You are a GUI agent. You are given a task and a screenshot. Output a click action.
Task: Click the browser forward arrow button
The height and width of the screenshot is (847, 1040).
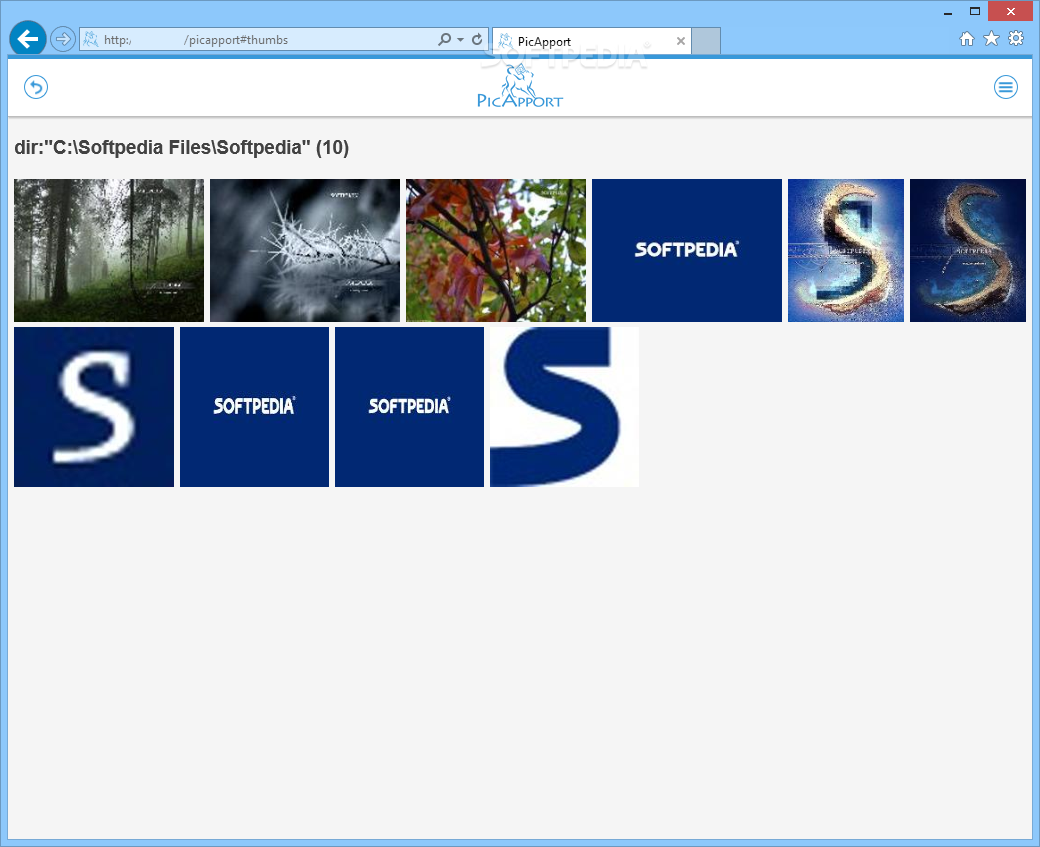(63, 39)
